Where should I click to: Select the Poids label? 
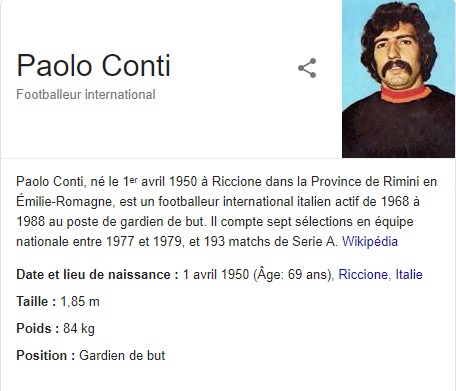[x=38, y=329]
